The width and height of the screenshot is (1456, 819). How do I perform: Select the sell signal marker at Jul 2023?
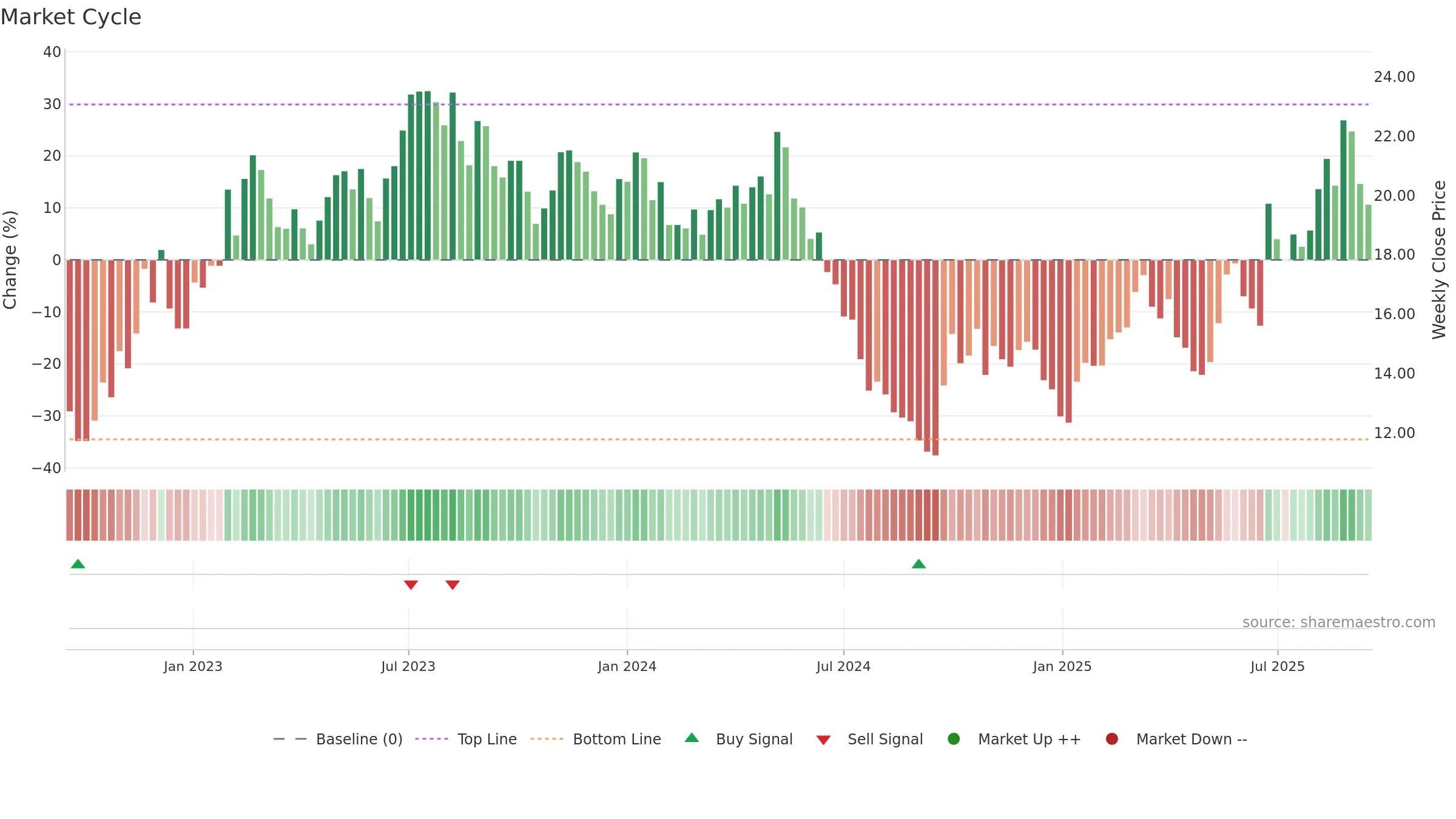(x=411, y=585)
